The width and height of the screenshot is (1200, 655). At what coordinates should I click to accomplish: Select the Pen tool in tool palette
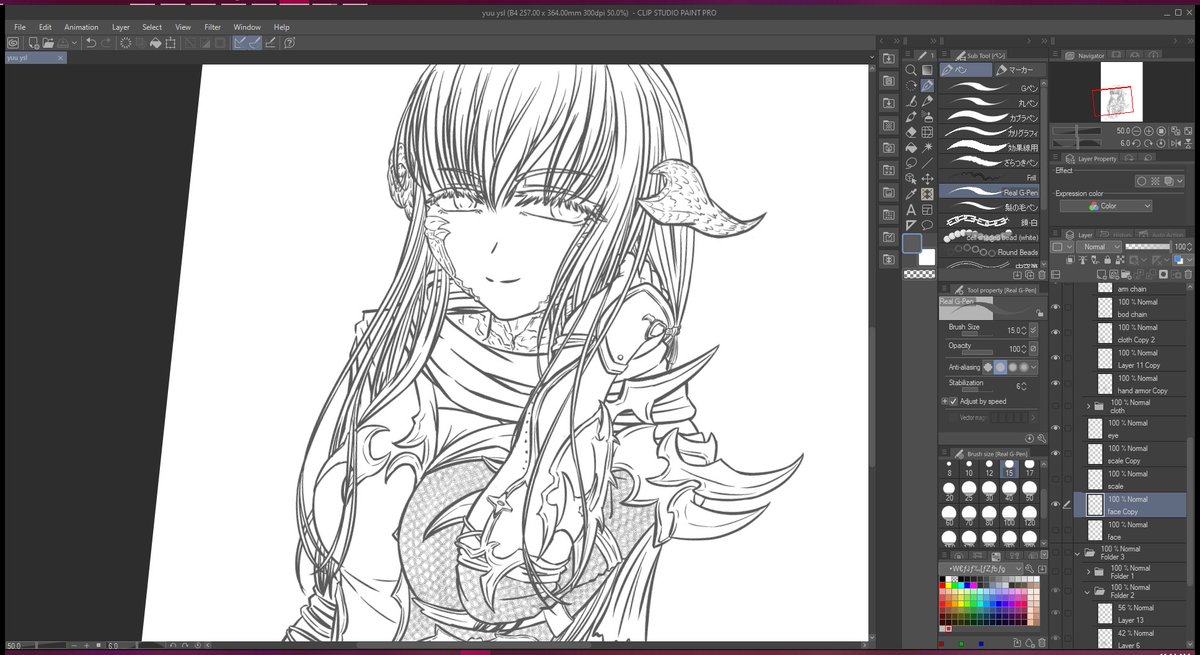coord(927,85)
